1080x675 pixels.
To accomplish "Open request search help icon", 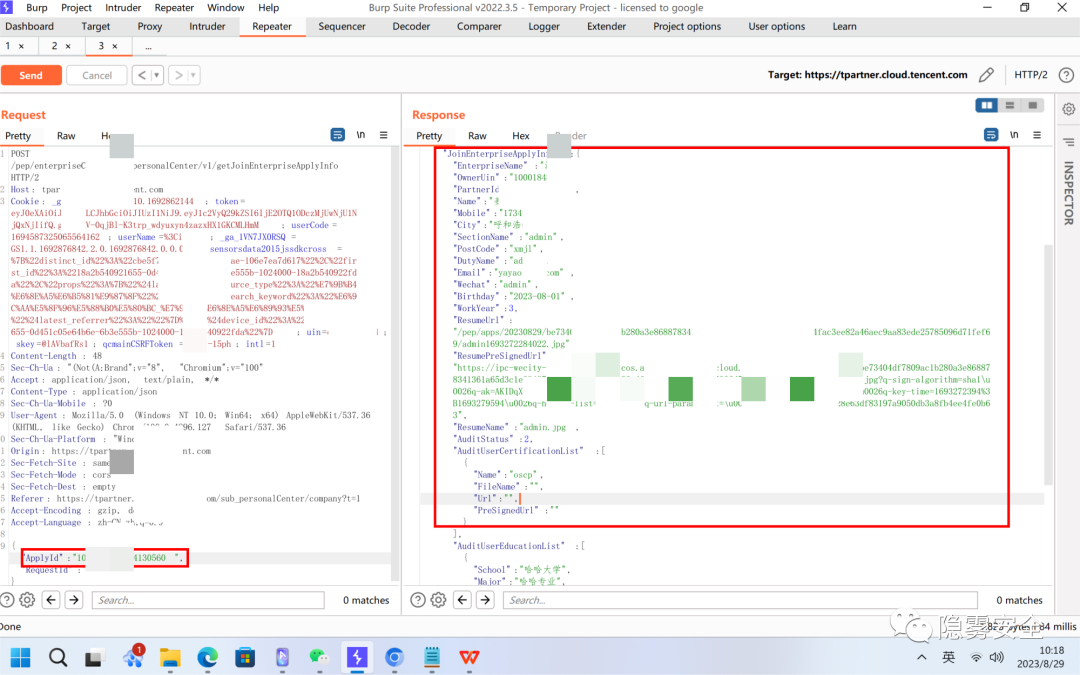I will tap(8, 600).
